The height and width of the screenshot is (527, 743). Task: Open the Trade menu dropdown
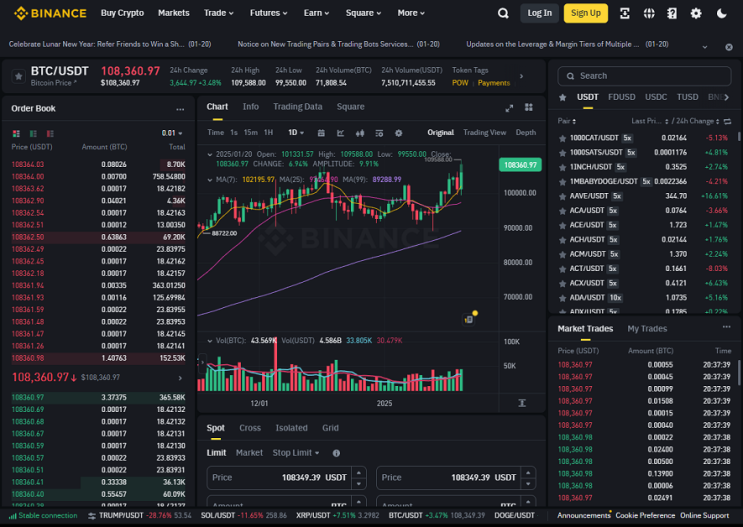coord(218,13)
